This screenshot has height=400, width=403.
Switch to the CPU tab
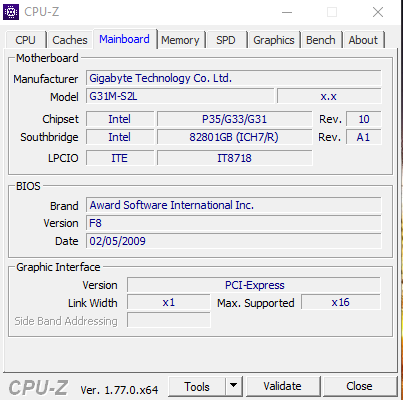[x=25, y=40]
